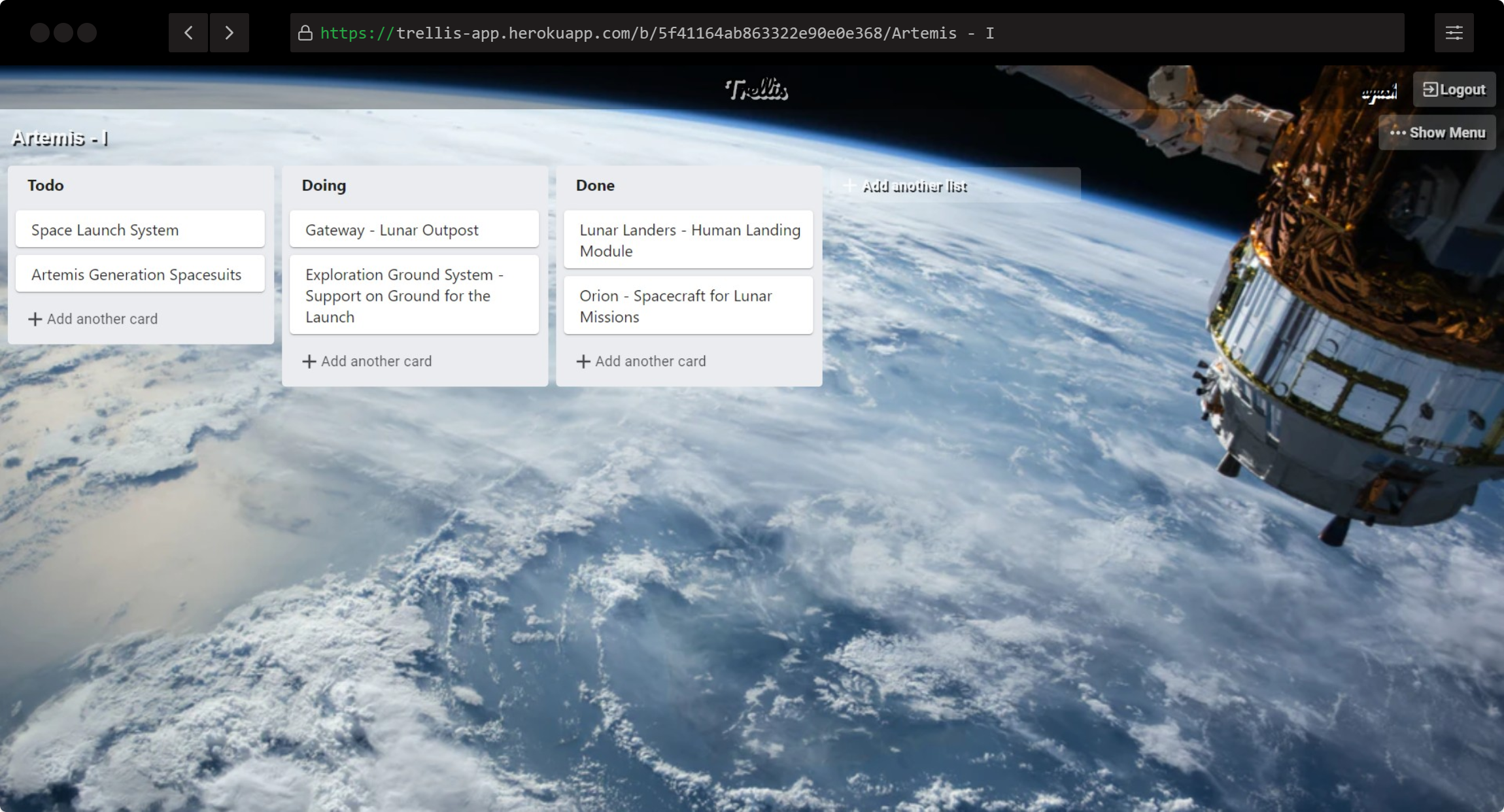Select the Gateway - Lunar Outpost card
The width and height of the screenshot is (1504, 812).
[x=414, y=229]
